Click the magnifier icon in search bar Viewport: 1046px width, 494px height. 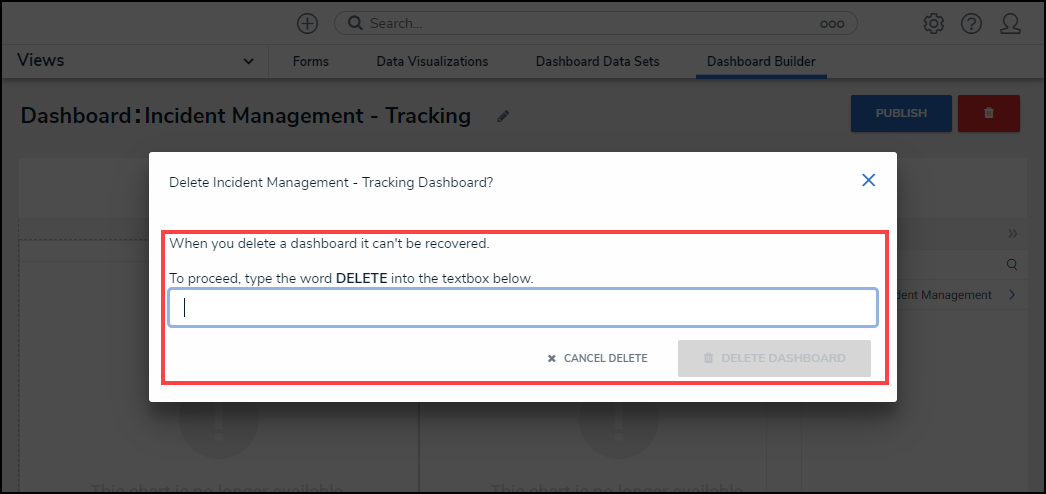click(353, 23)
